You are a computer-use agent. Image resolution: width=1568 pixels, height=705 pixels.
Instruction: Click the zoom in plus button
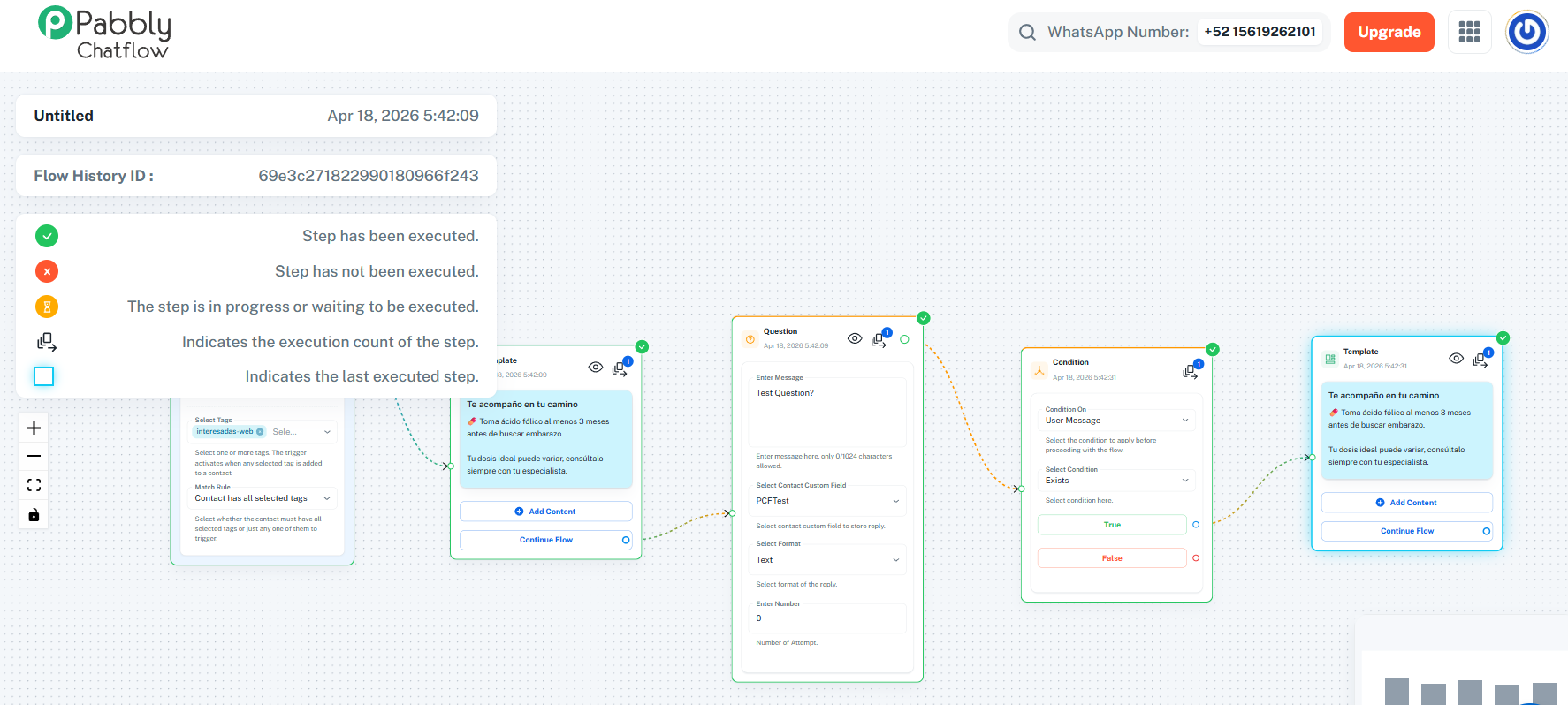coord(34,428)
